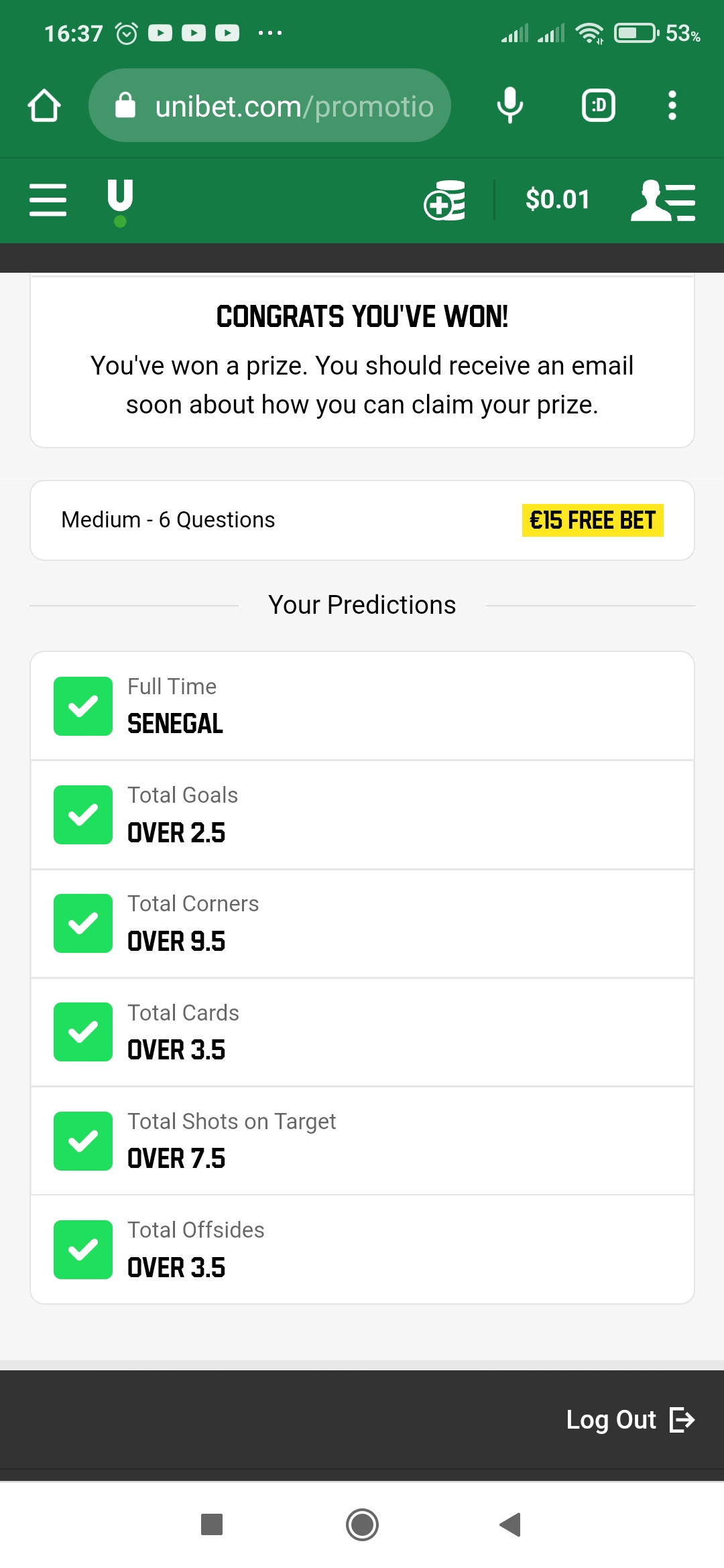Tap the browser home icon
The width and height of the screenshot is (724, 1568).
pos(44,106)
